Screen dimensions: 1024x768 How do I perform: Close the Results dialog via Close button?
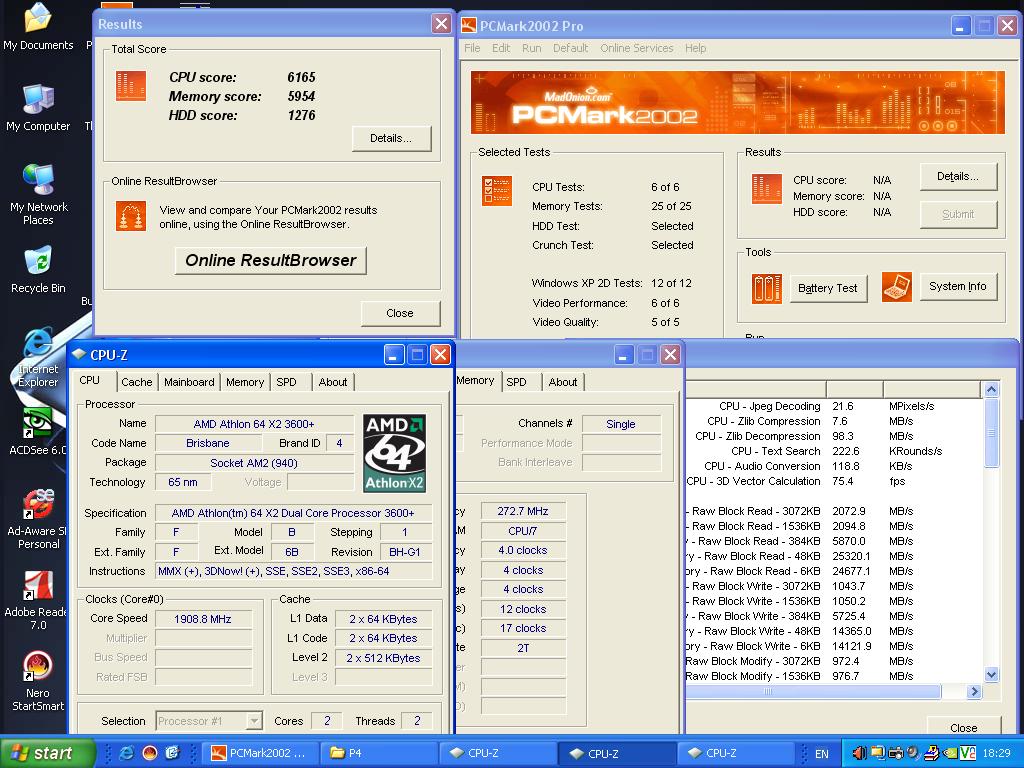tap(400, 313)
